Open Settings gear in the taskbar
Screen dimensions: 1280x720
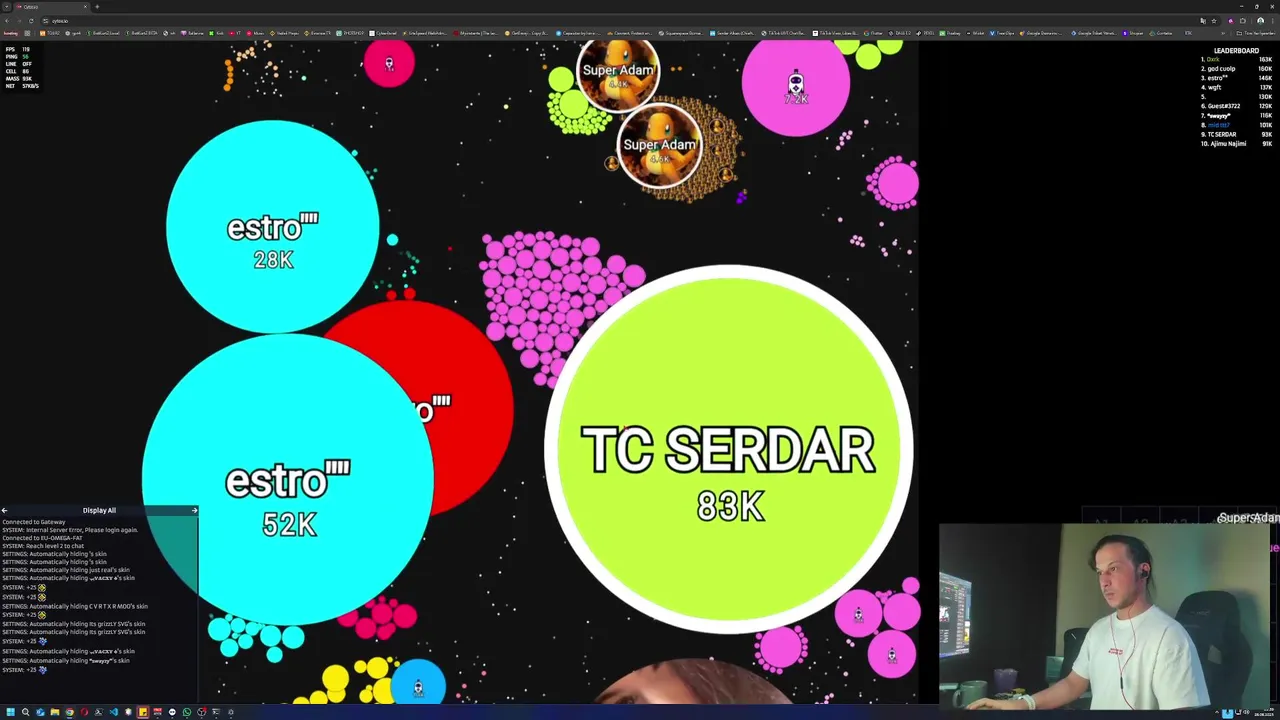231,712
